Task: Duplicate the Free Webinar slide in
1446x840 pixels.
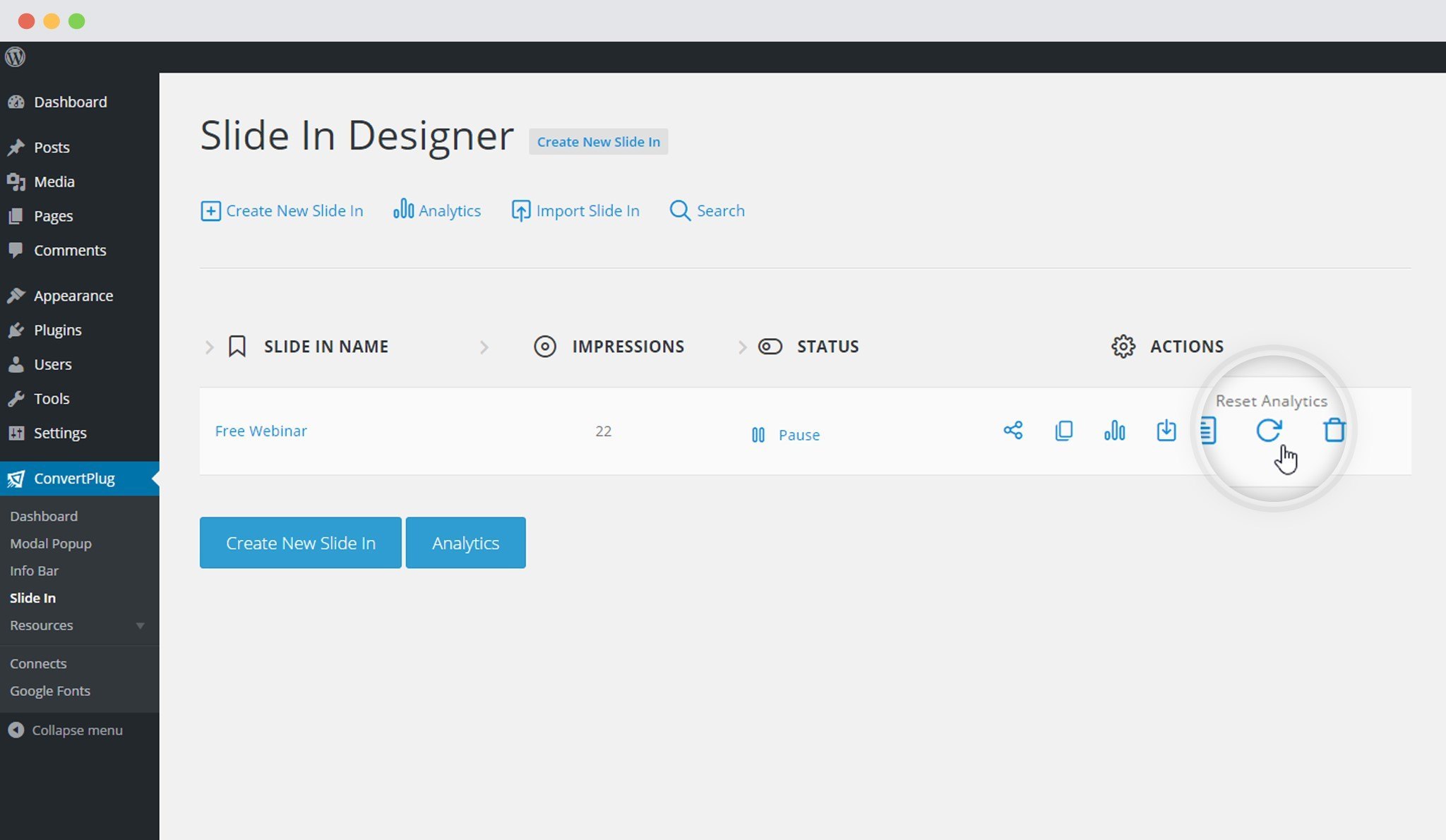Action: [1064, 430]
